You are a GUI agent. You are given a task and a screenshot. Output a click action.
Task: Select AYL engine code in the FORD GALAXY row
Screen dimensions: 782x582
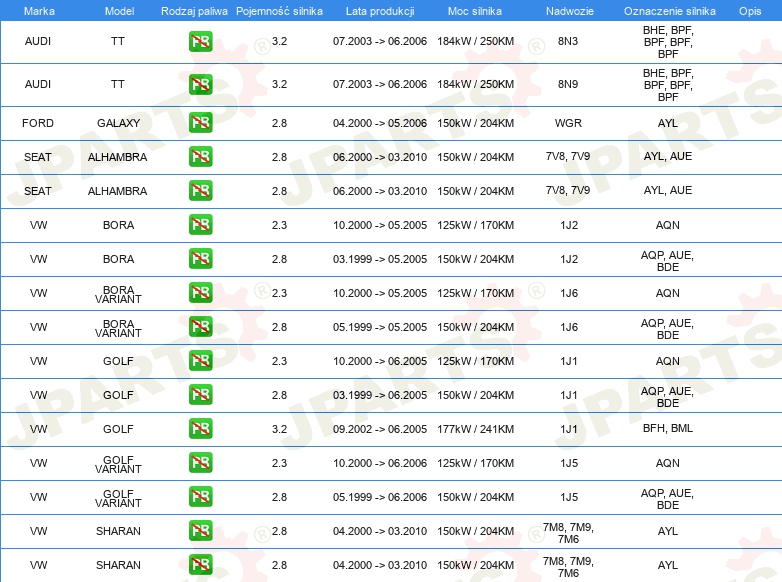[x=668, y=123]
